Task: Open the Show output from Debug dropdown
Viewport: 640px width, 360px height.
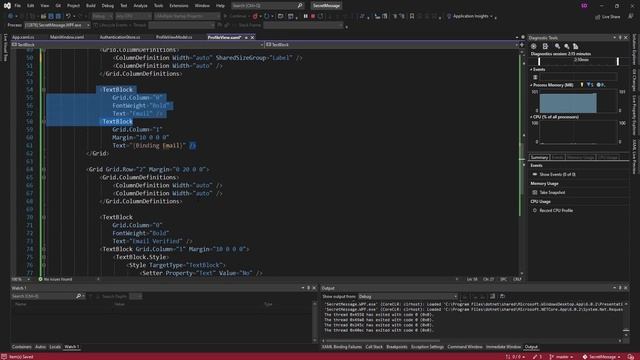Action: [408, 296]
